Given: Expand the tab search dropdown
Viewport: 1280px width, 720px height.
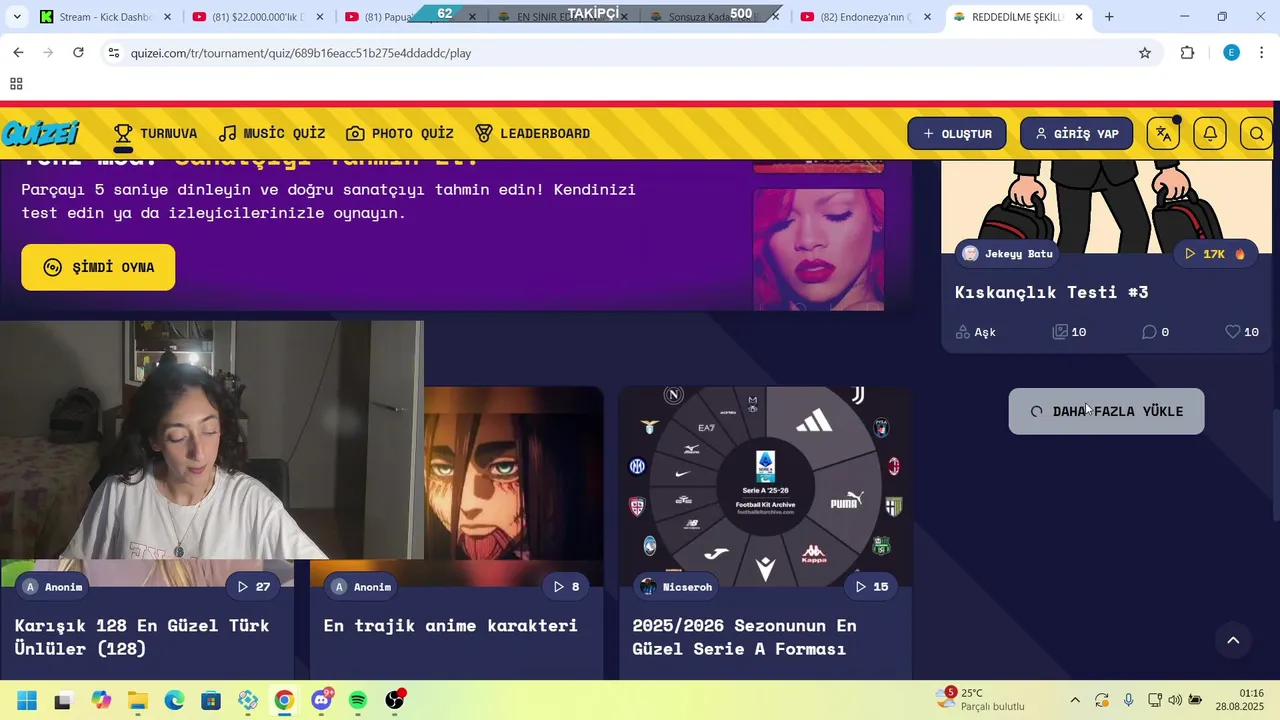Looking at the screenshot, I should 17,17.
